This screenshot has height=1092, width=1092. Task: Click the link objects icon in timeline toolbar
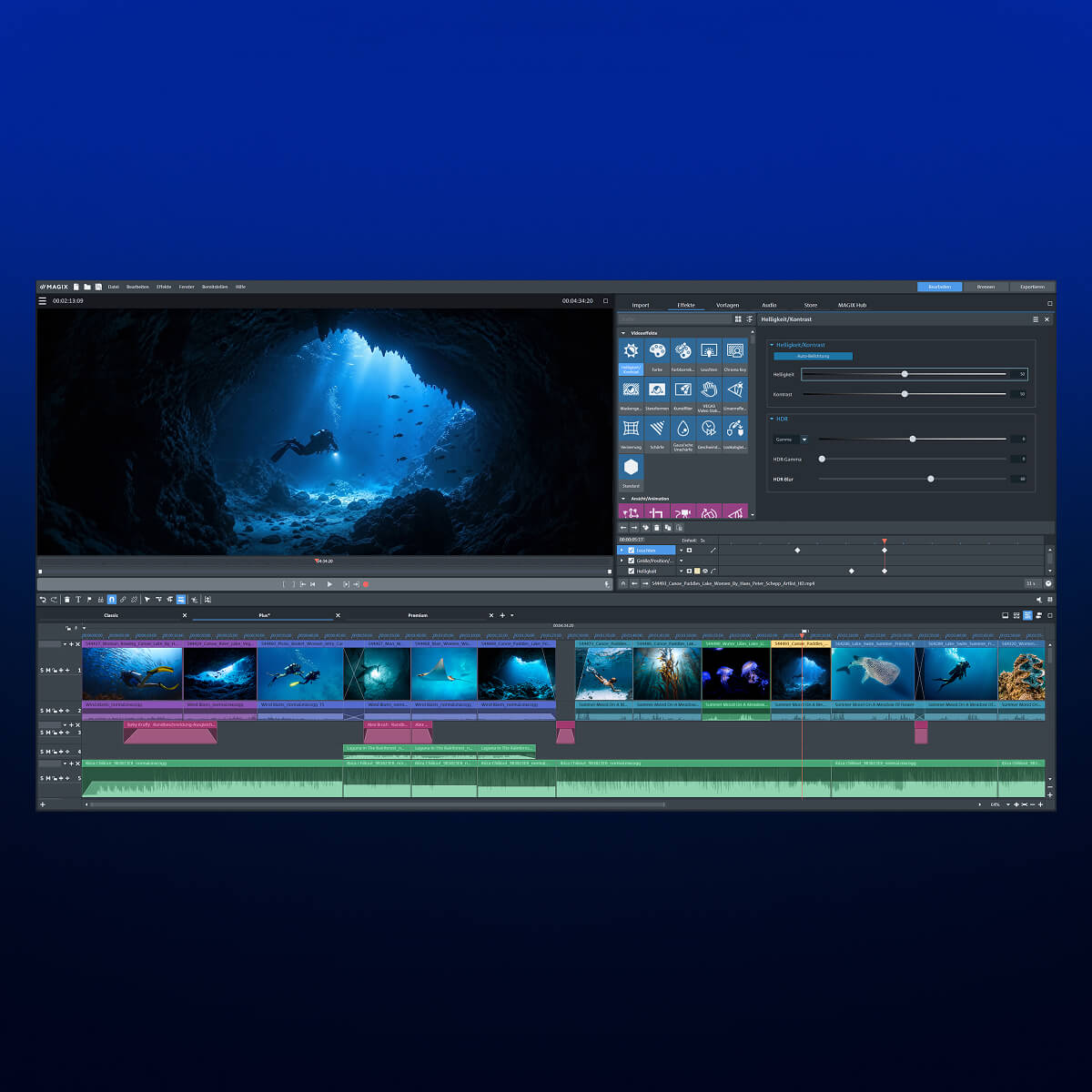click(123, 600)
